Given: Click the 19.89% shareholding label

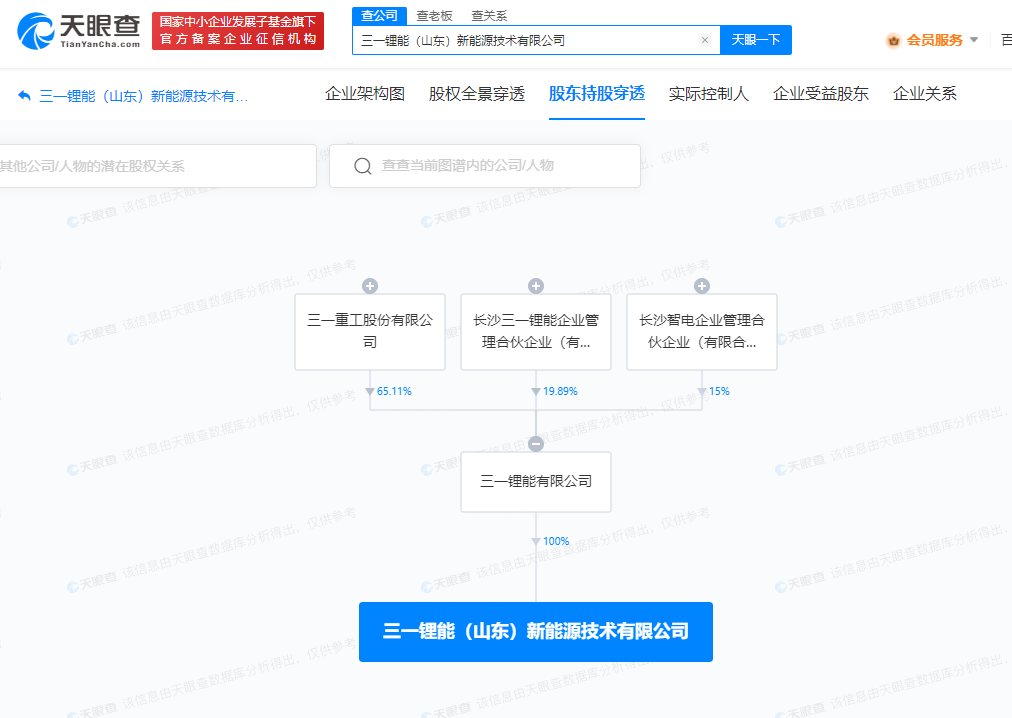Looking at the screenshot, I should click(560, 391).
